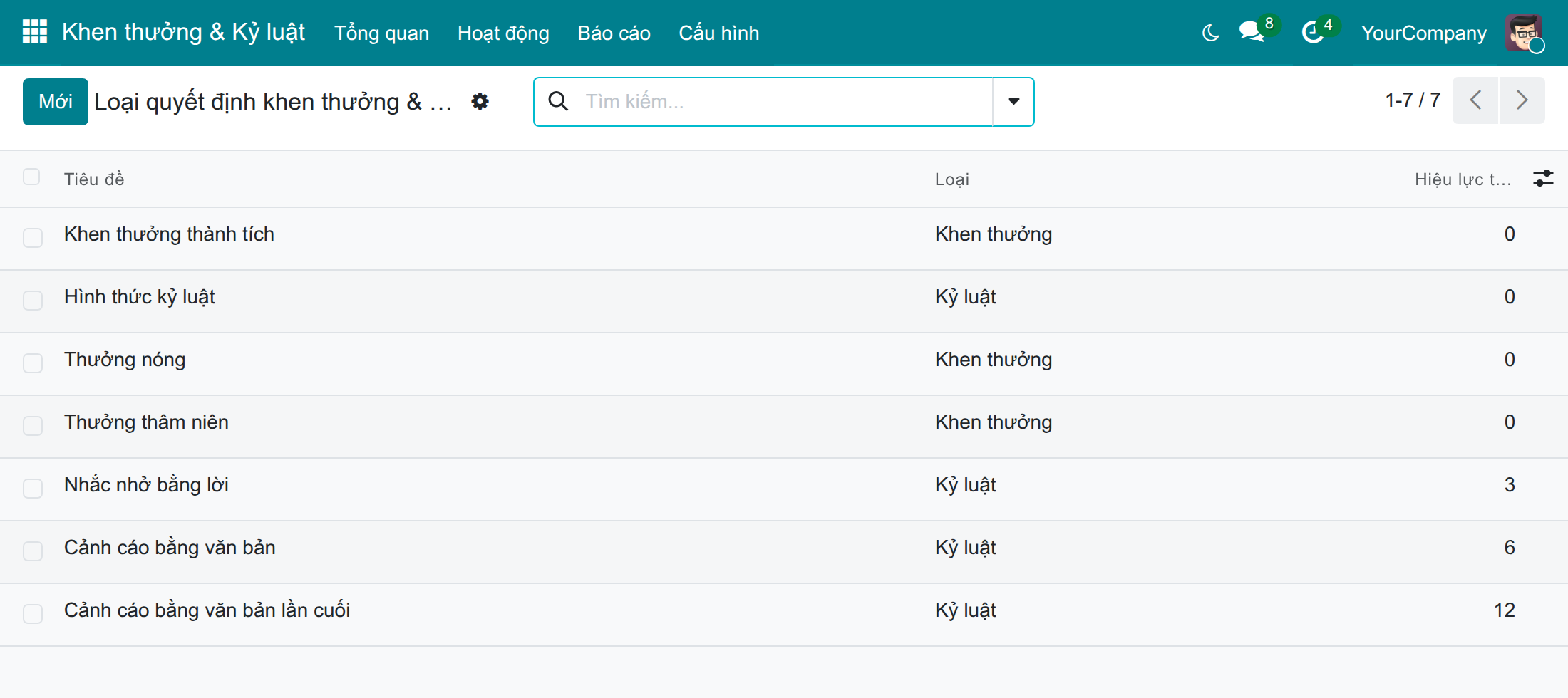Sort by the Loại column header

click(x=951, y=179)
